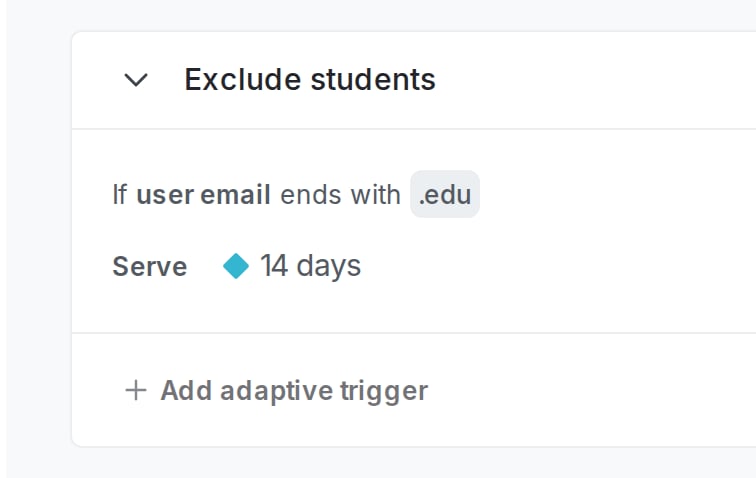Screen dimensions: 756x478
Task: Collapse the Exclude students chevron
Action: pos(136,80)
